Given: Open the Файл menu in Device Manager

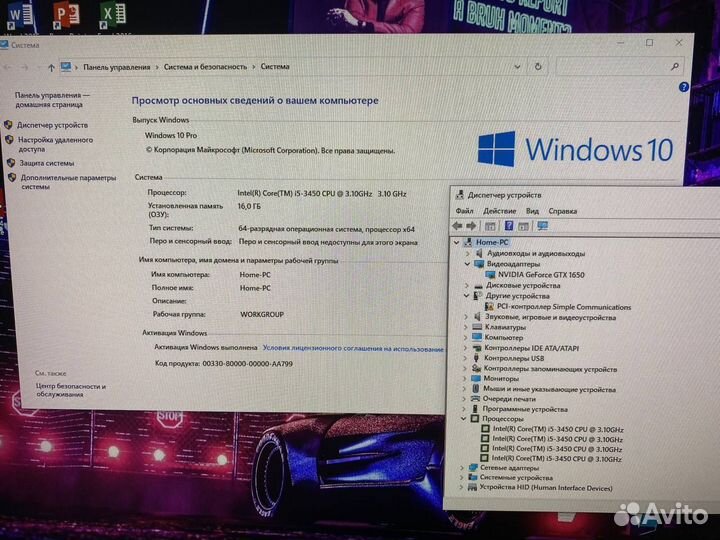Looking at the screenshot, I should (x=464, y=211).
